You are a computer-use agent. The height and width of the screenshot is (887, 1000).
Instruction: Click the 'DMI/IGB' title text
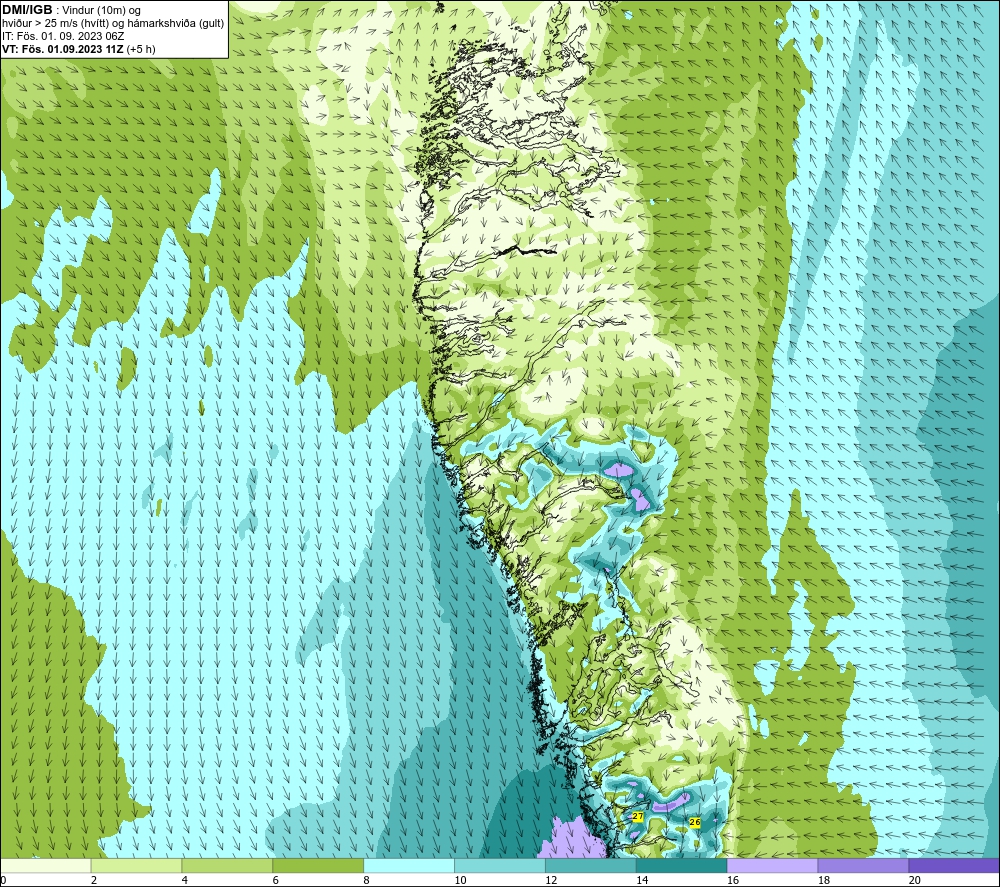[x=27, y=10]
